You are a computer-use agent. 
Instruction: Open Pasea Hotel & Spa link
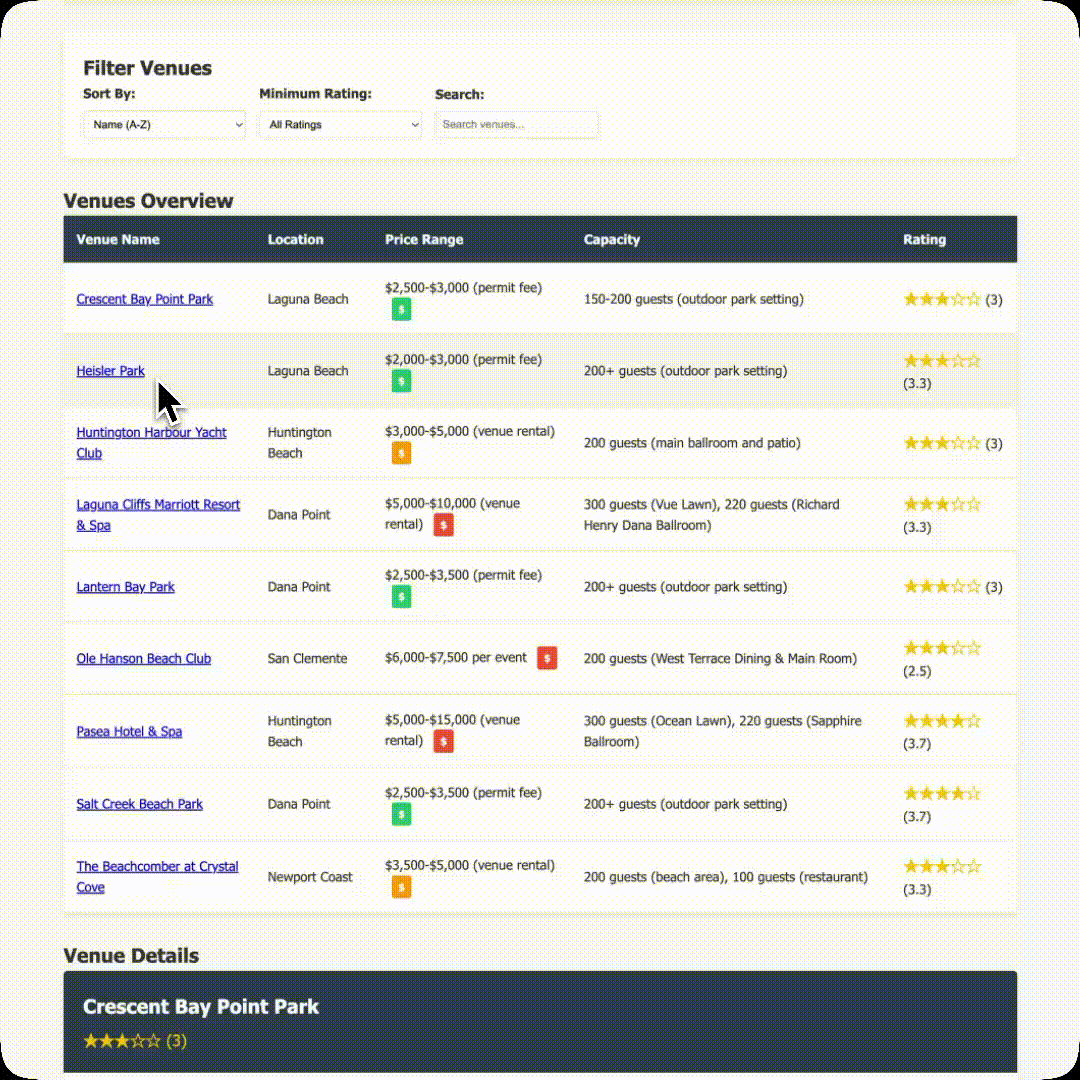(129, 731)
